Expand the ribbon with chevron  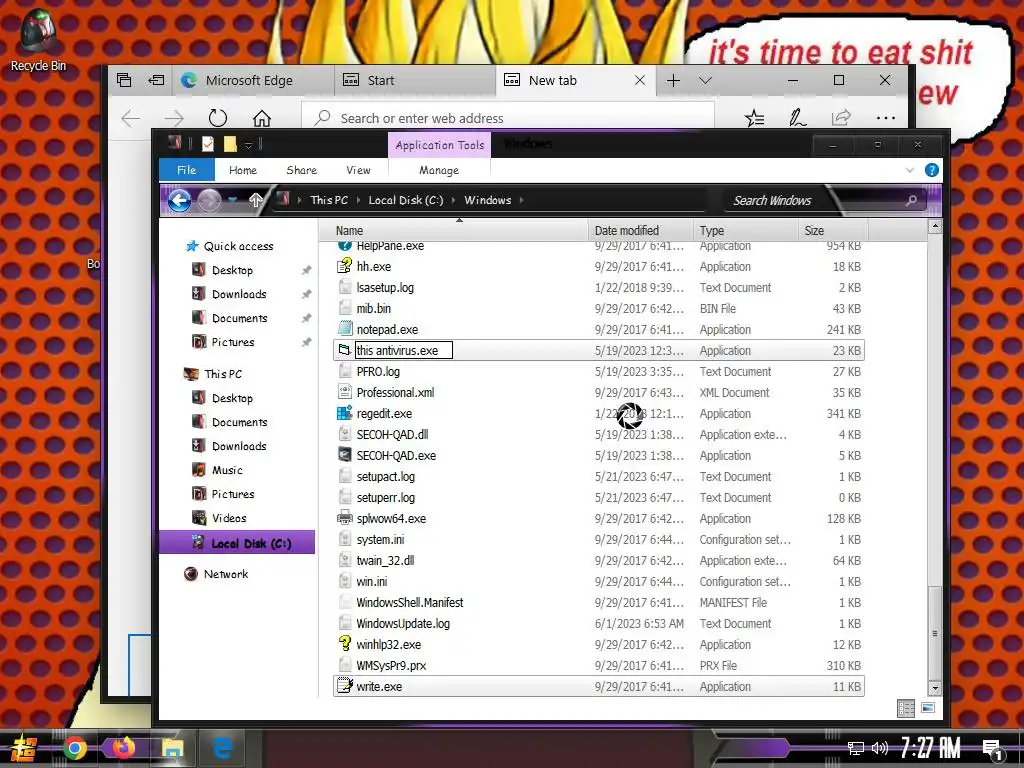[910, 170]
